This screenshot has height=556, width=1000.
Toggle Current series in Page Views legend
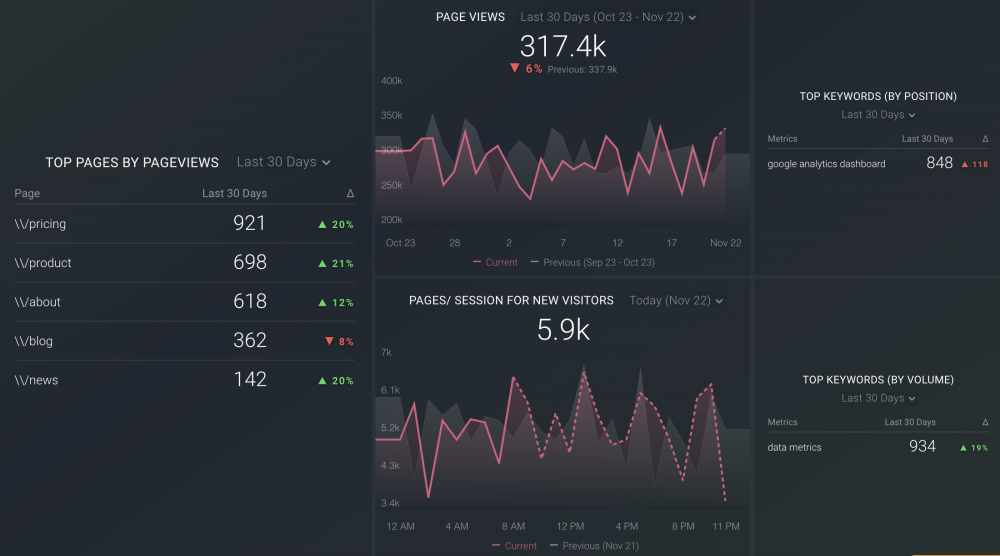(495, 263)
